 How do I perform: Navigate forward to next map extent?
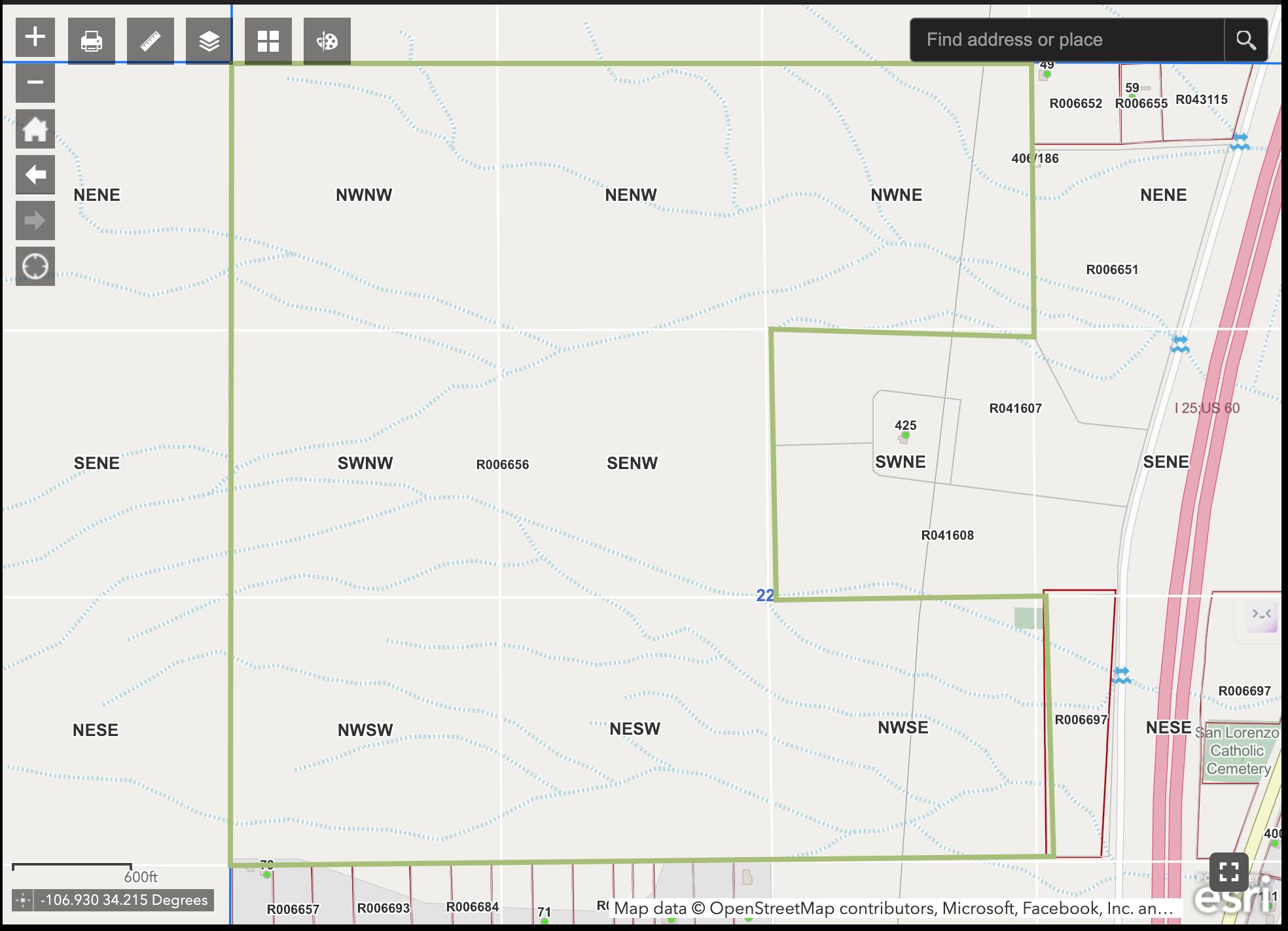coord(35,220)
